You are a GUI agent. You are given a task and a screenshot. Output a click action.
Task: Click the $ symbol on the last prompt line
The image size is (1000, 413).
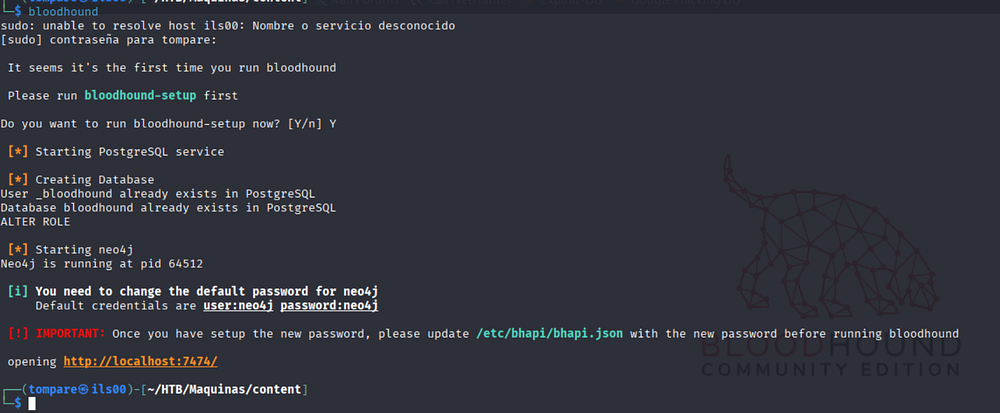(18, 403)
